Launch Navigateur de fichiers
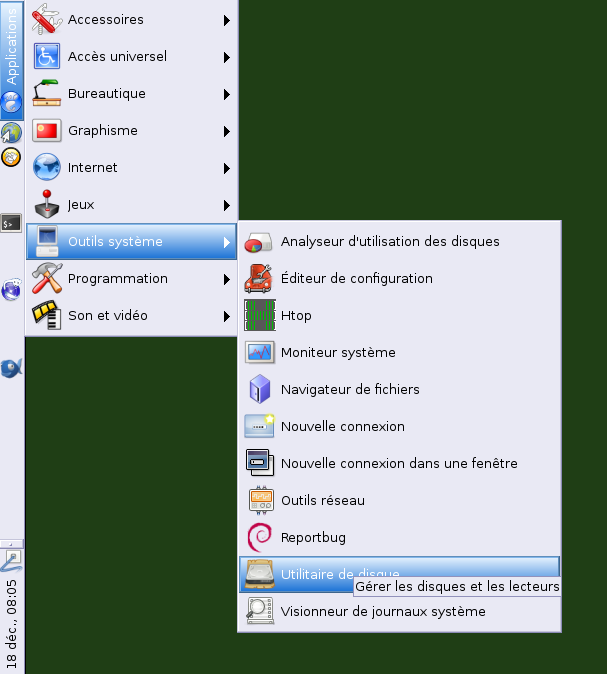 (x=350, y=389)
